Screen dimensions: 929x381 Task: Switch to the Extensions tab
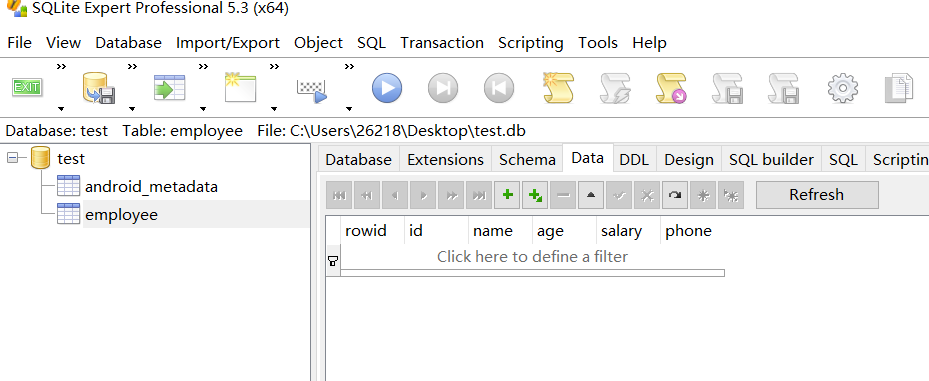coord(446,159)
